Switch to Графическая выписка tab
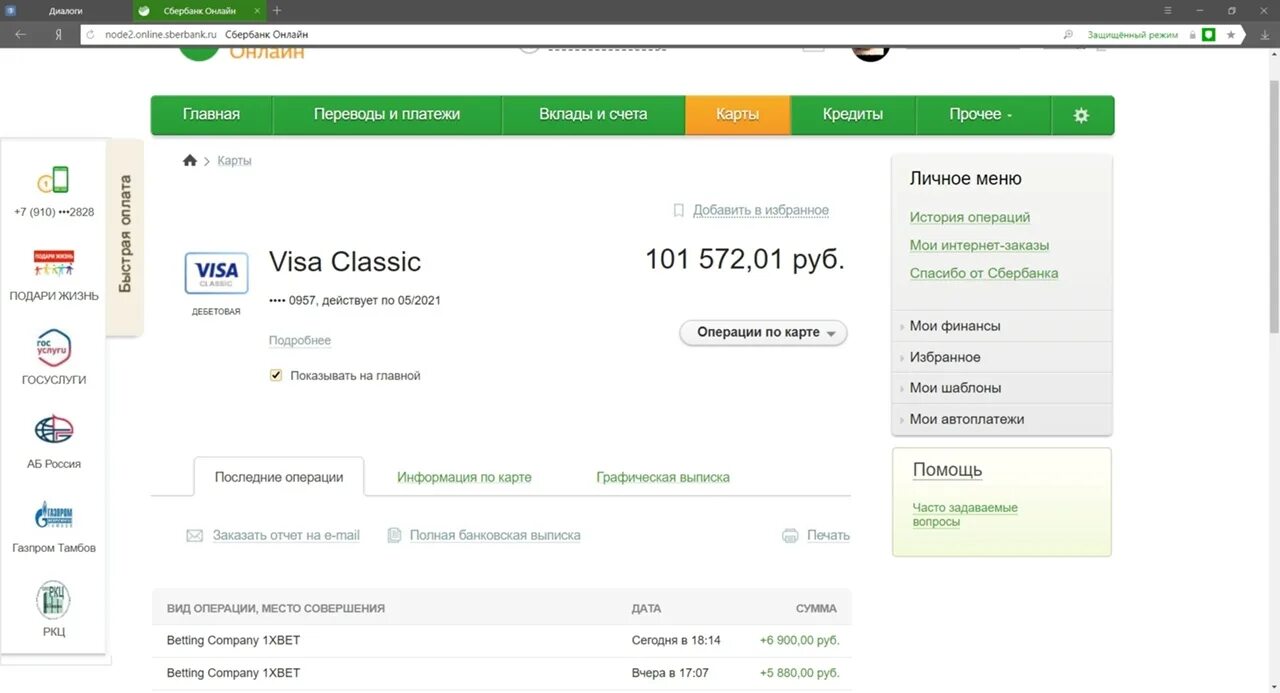1280x693 pixels. pyautogui.click(x=663, y=477)
